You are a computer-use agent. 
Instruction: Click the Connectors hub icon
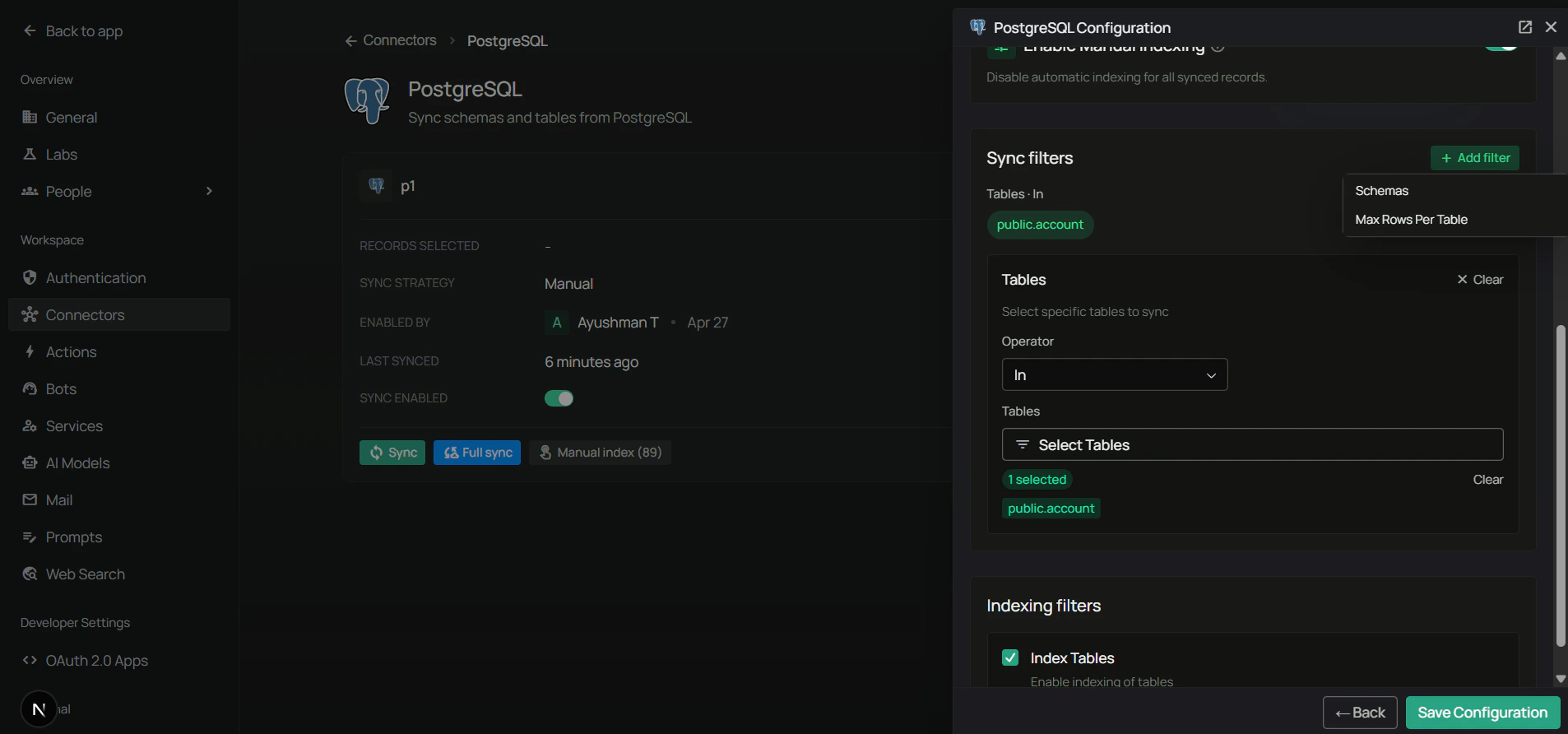click(30, 314)
